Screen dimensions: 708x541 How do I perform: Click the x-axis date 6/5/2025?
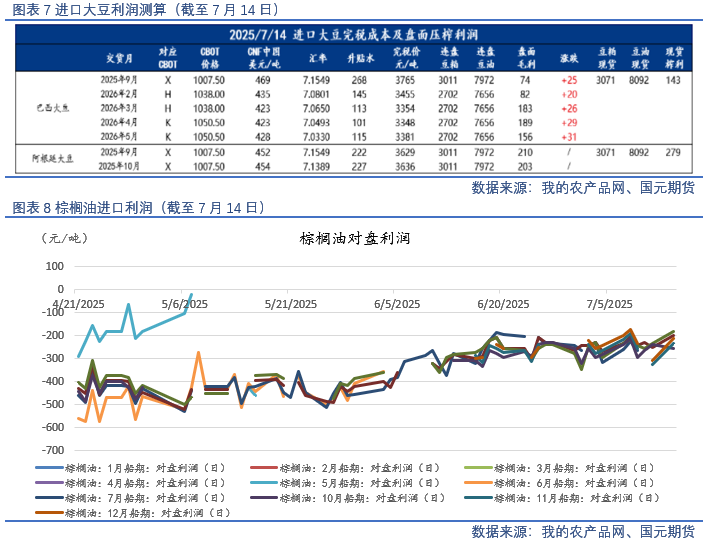[397, 304]
